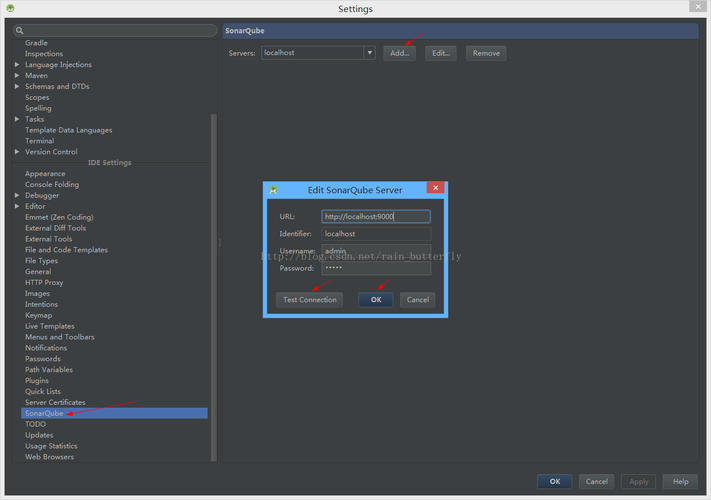Screen dimensions: 711x500
Task: Open Usage Statistics settings
Action: click(51, 446)
